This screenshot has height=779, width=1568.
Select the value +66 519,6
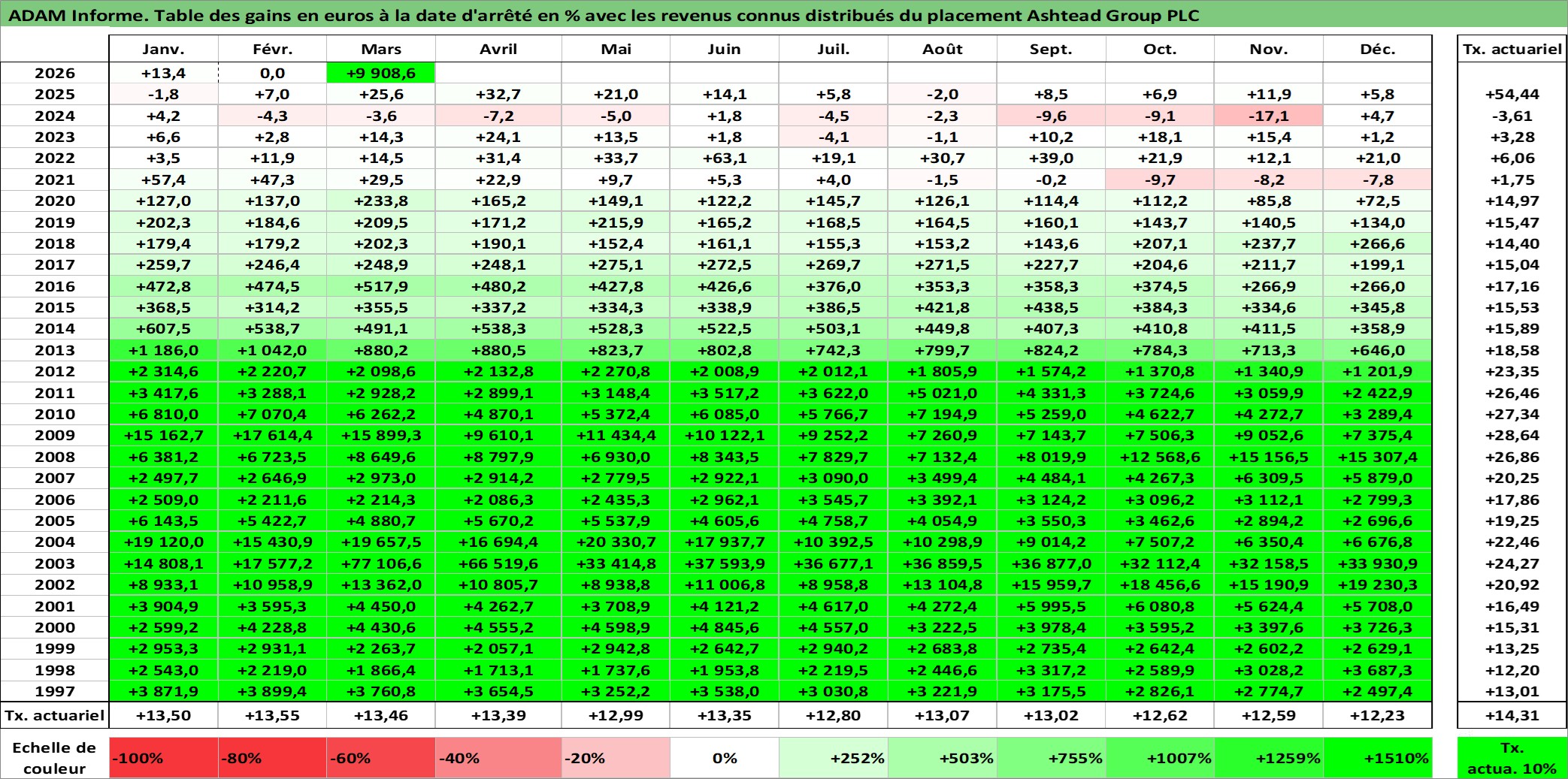point(498,563)
